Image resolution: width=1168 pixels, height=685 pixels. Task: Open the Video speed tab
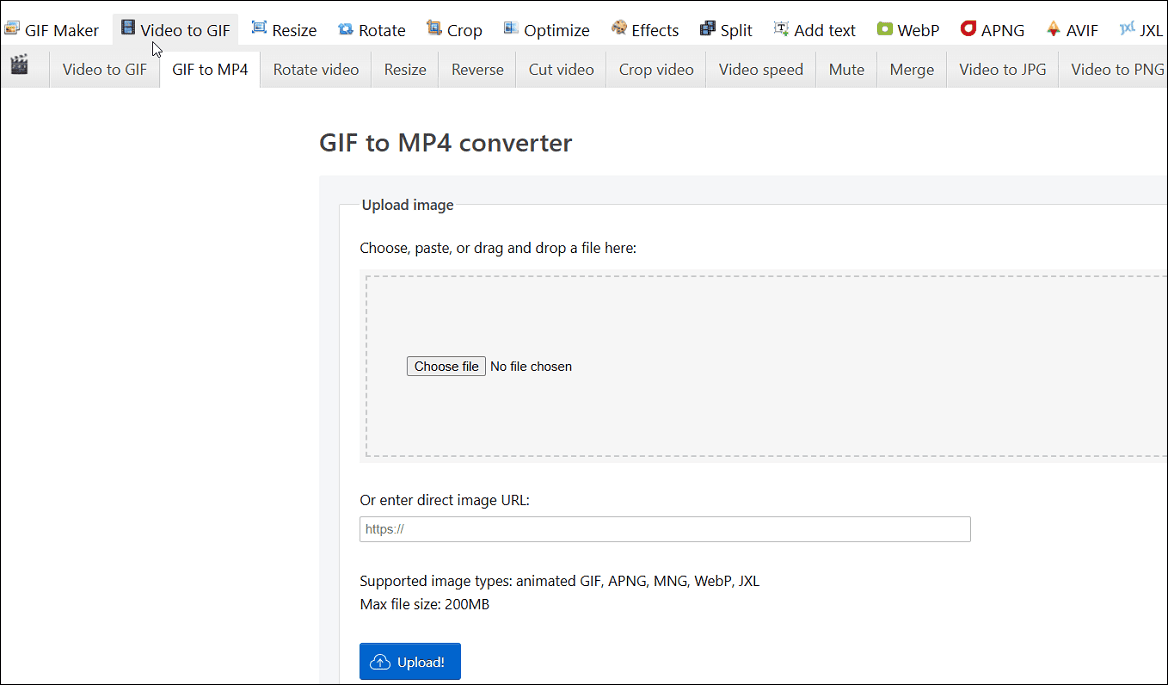[x=760, y=69]
